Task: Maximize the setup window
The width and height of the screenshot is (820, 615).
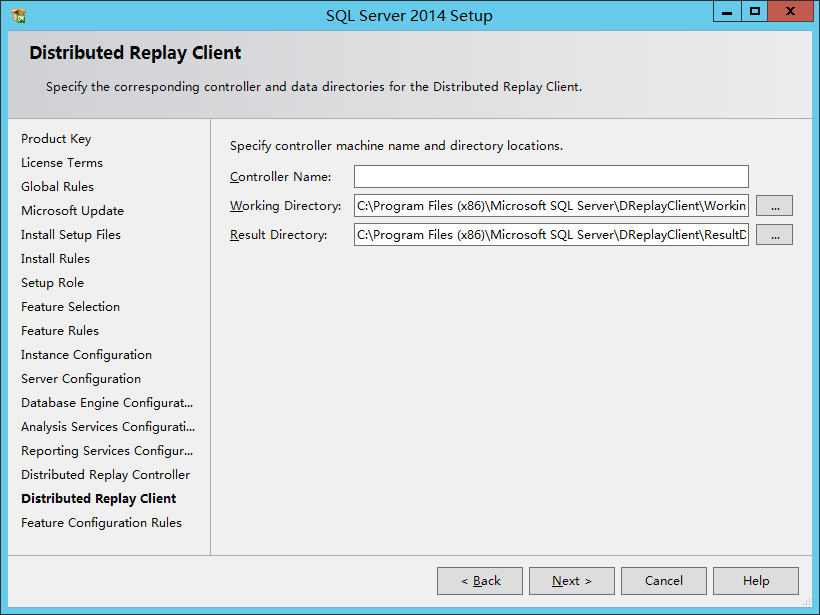Action: (755, 12)
